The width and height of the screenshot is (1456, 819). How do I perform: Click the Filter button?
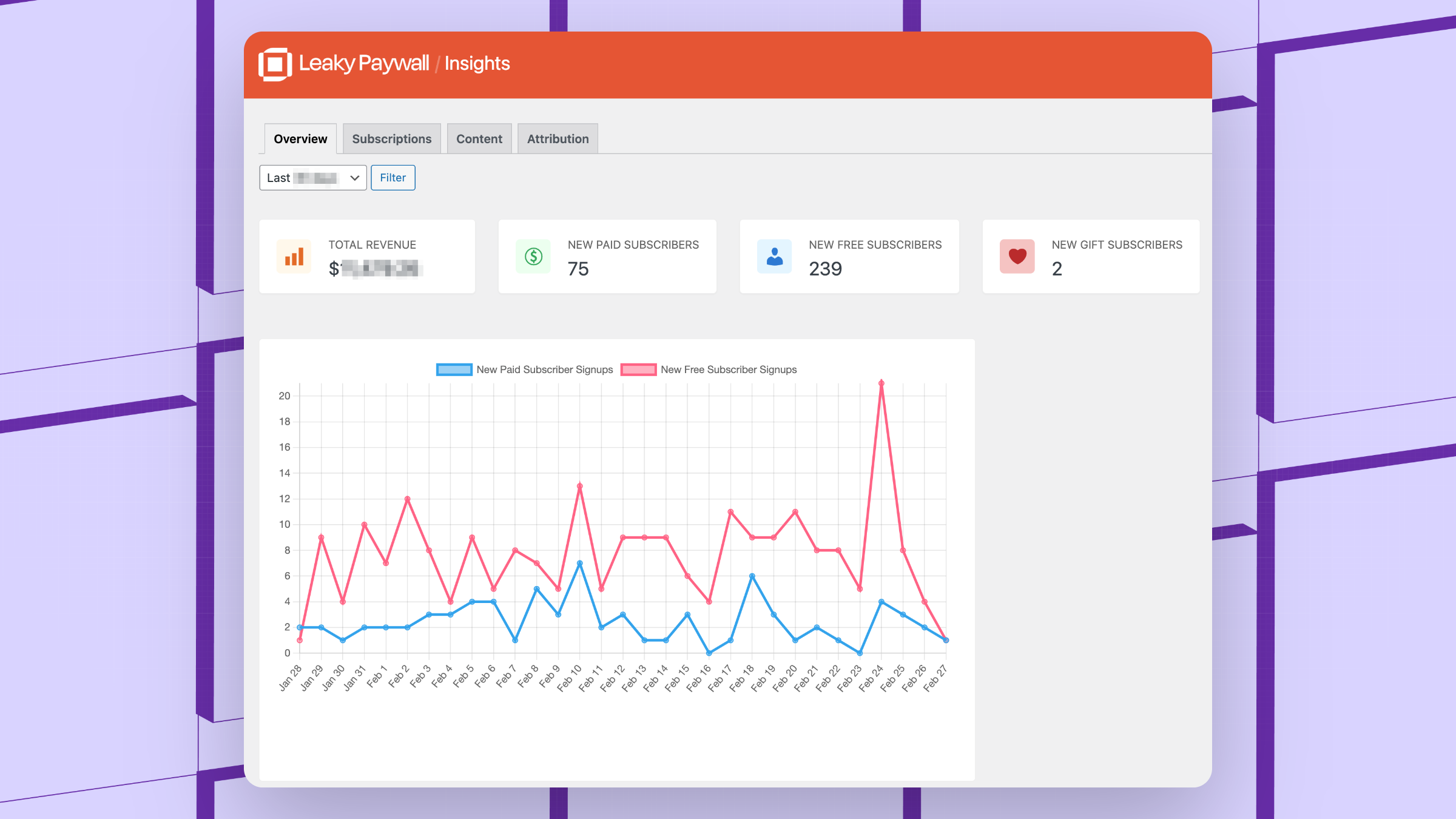tap(393, 178)
